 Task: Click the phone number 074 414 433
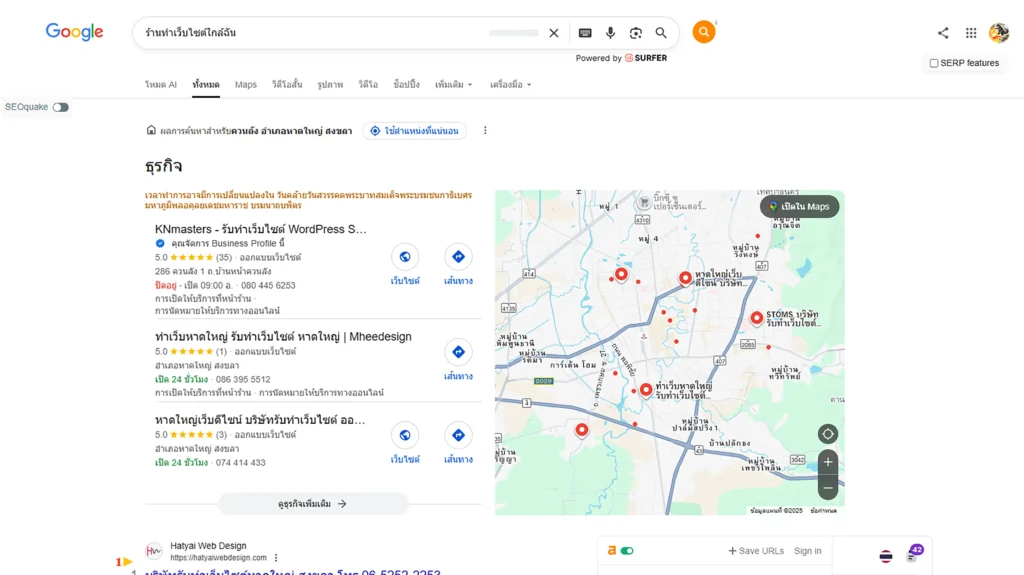(x=240, y=463)
